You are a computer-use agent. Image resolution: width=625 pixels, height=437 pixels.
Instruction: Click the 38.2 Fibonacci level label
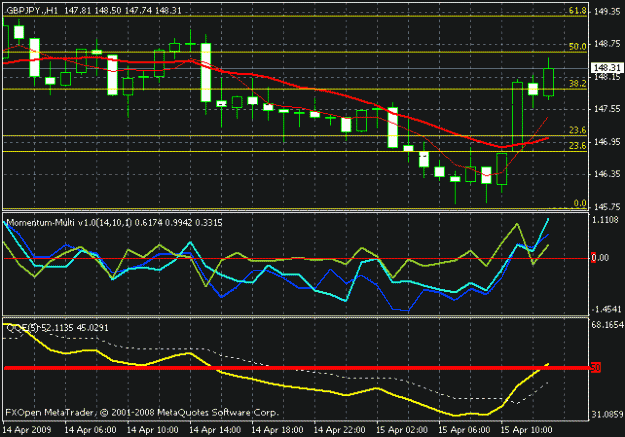tap(577, 83)
